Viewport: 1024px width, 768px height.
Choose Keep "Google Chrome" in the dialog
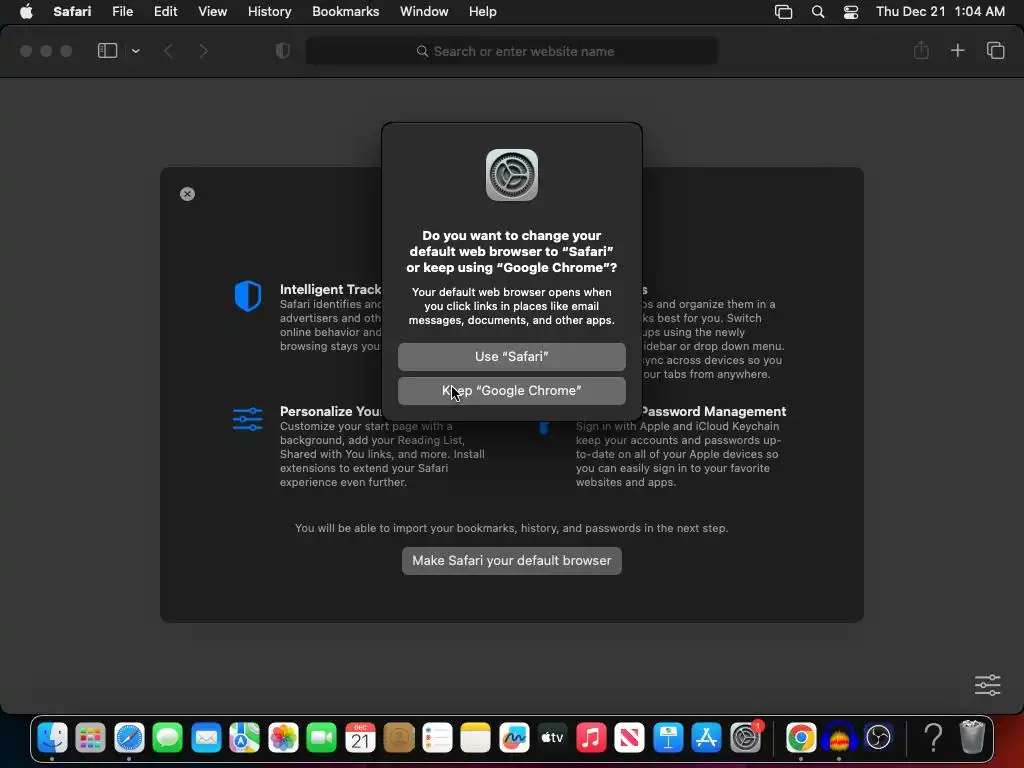511,391
